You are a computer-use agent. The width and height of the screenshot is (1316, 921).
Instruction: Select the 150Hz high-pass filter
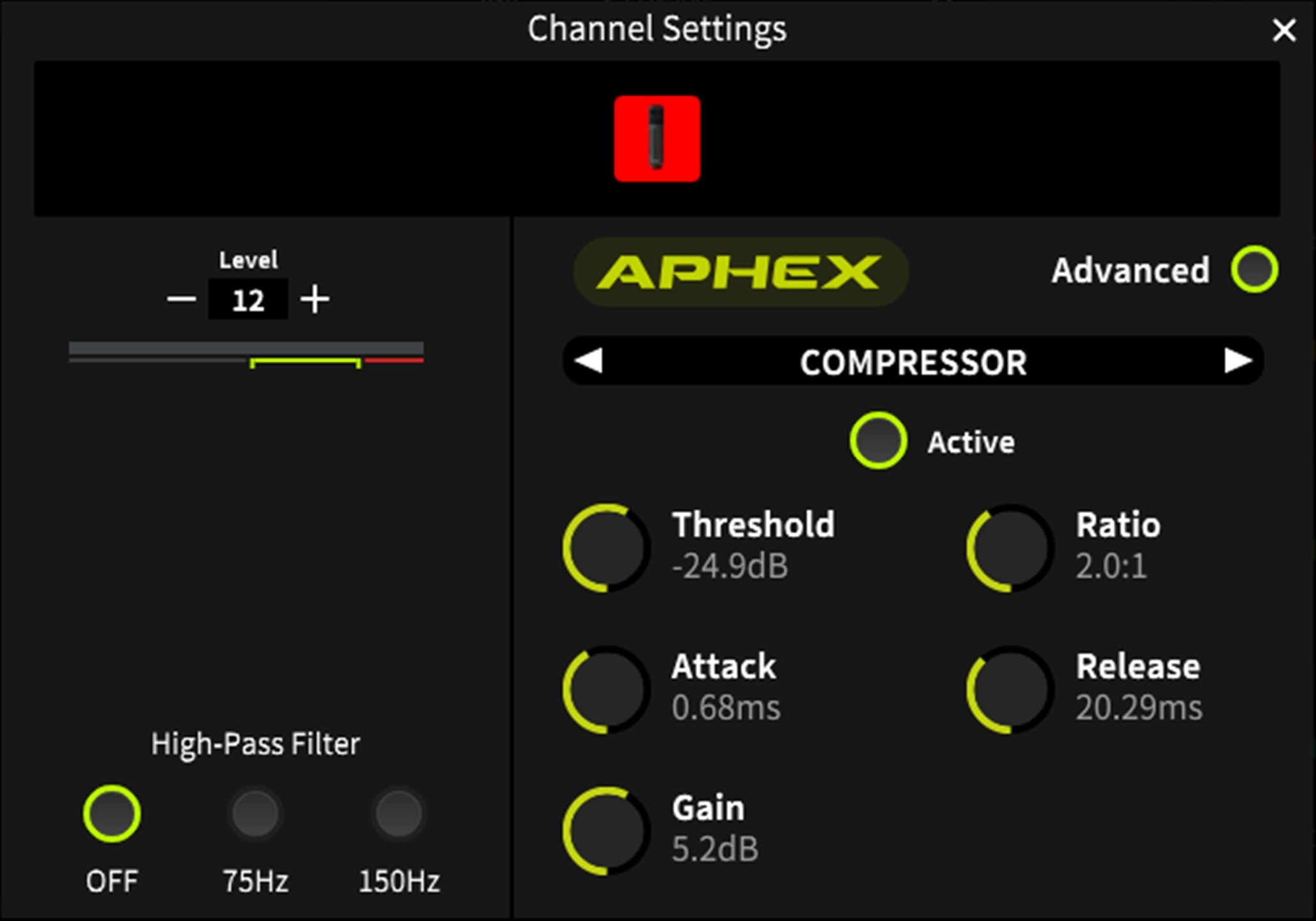[398, 814]
